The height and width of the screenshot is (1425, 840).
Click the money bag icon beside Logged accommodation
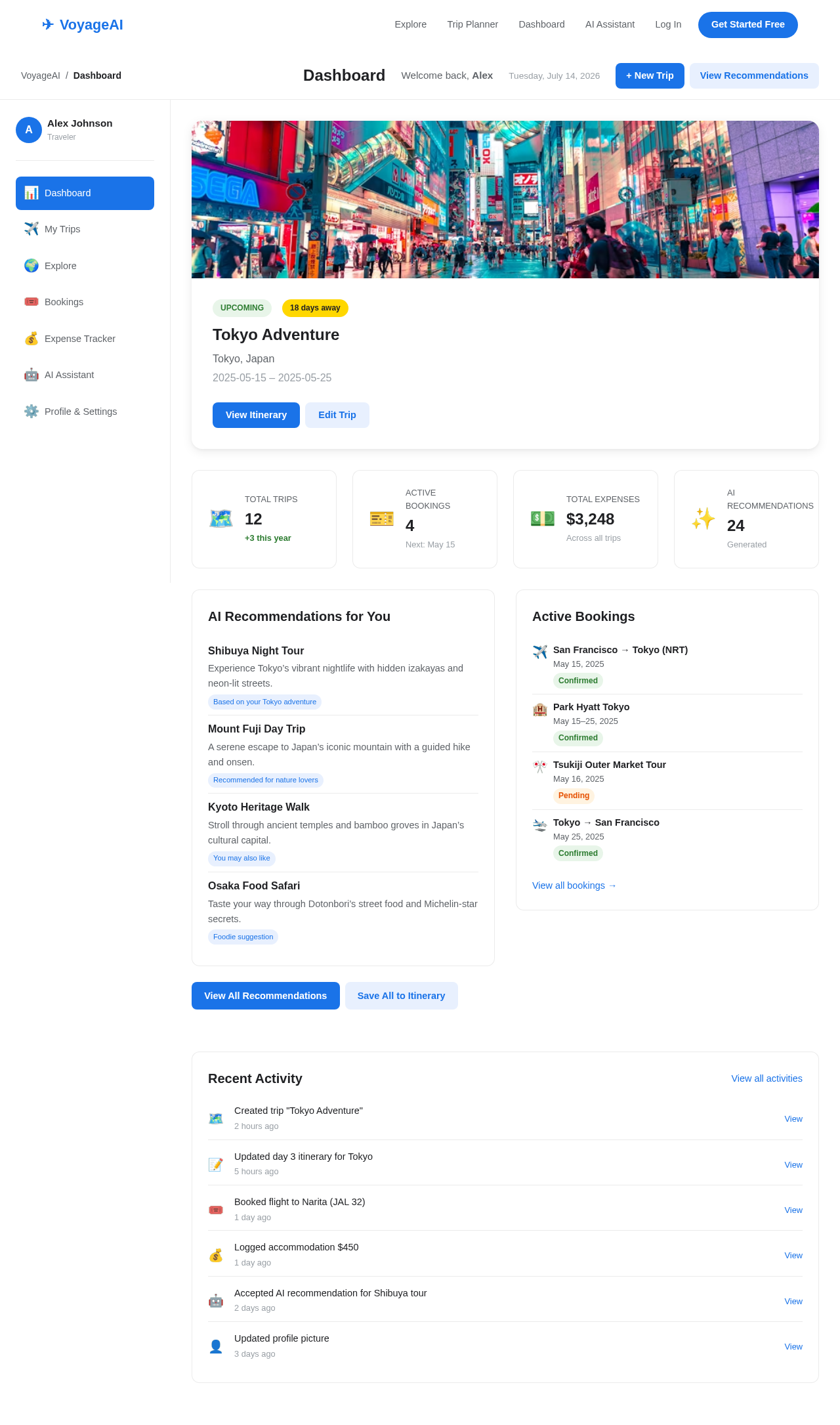(x=216, y=1256)
